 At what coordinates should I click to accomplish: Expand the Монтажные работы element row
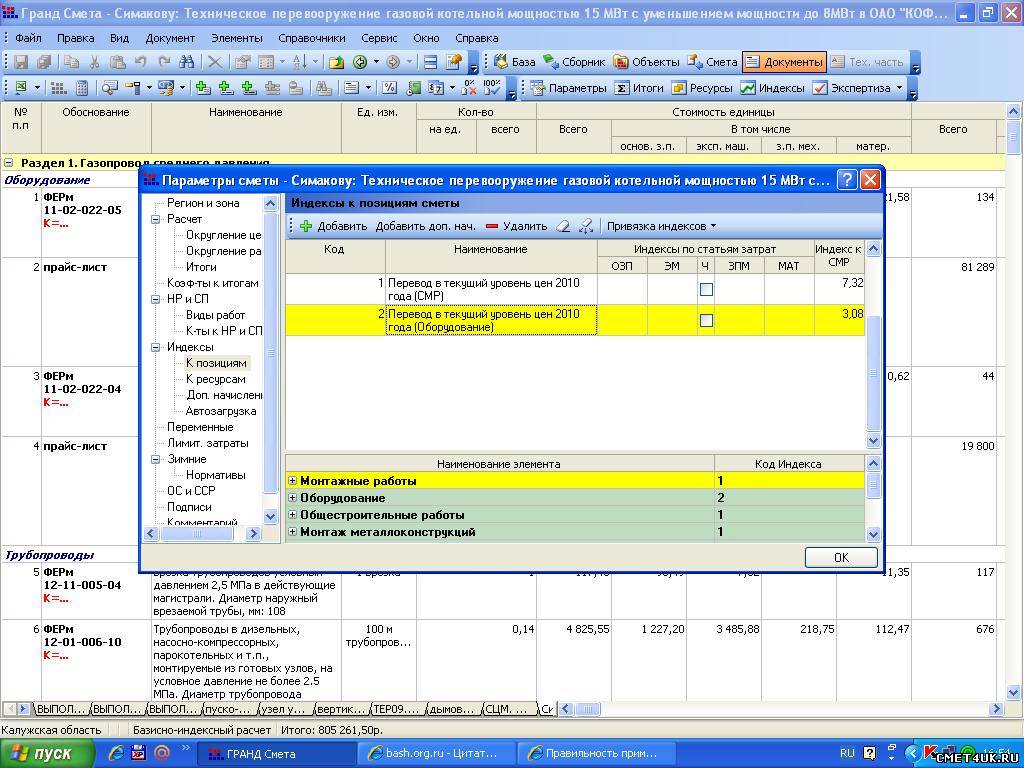pos(293,481)
